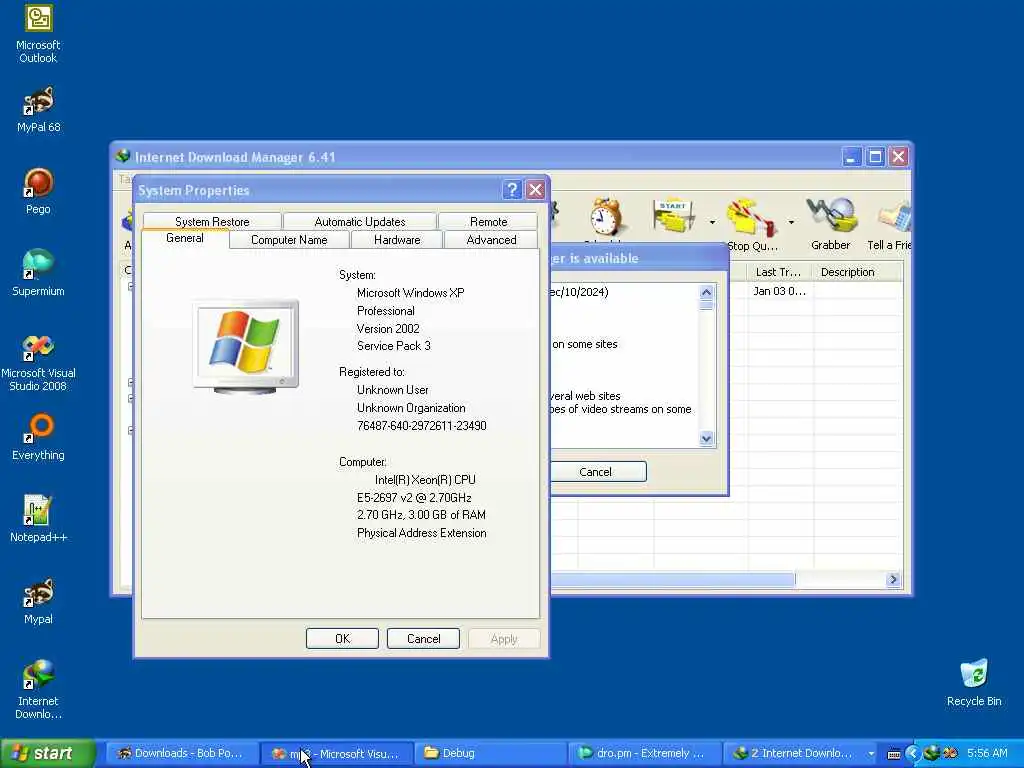
Task: Click the IDM Scheduler alarm clock icon
Action: click(x=605, y=216)
